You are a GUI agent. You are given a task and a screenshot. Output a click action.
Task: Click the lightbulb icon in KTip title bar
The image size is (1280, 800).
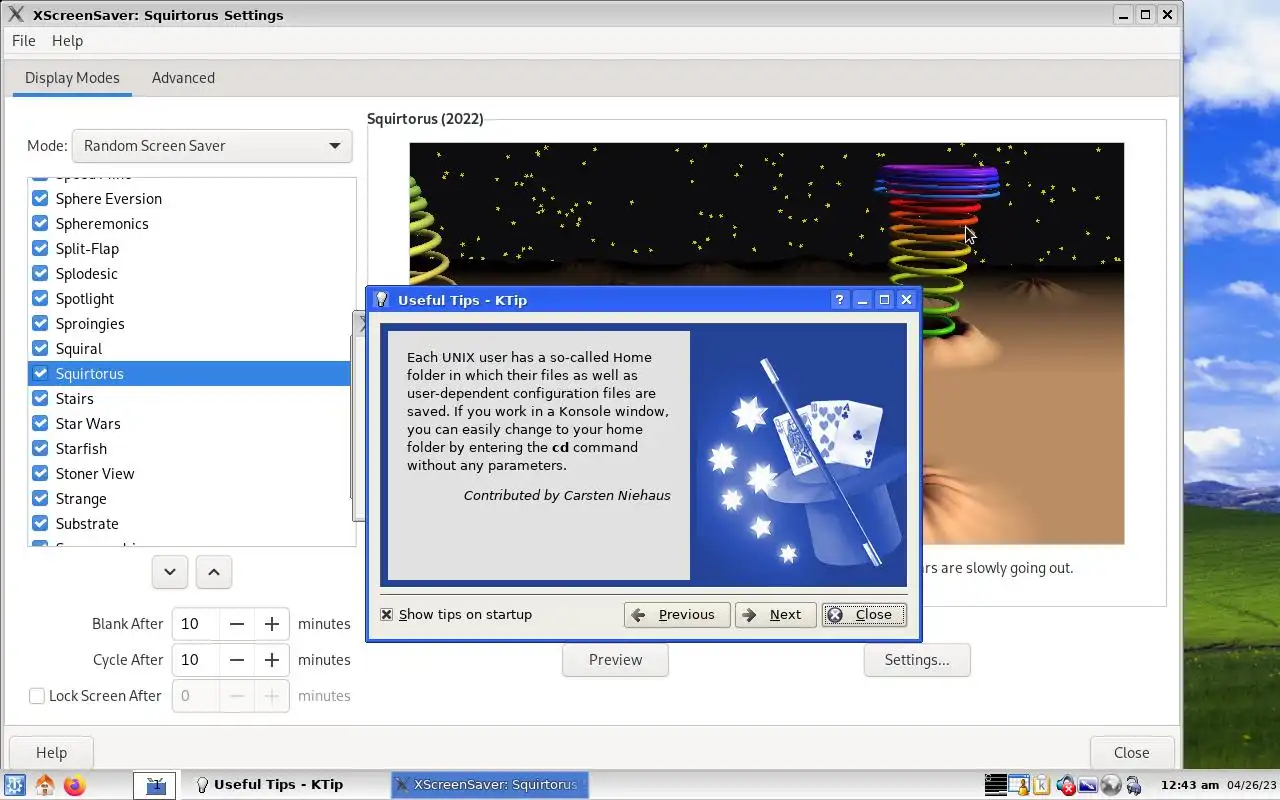point(381,299)
